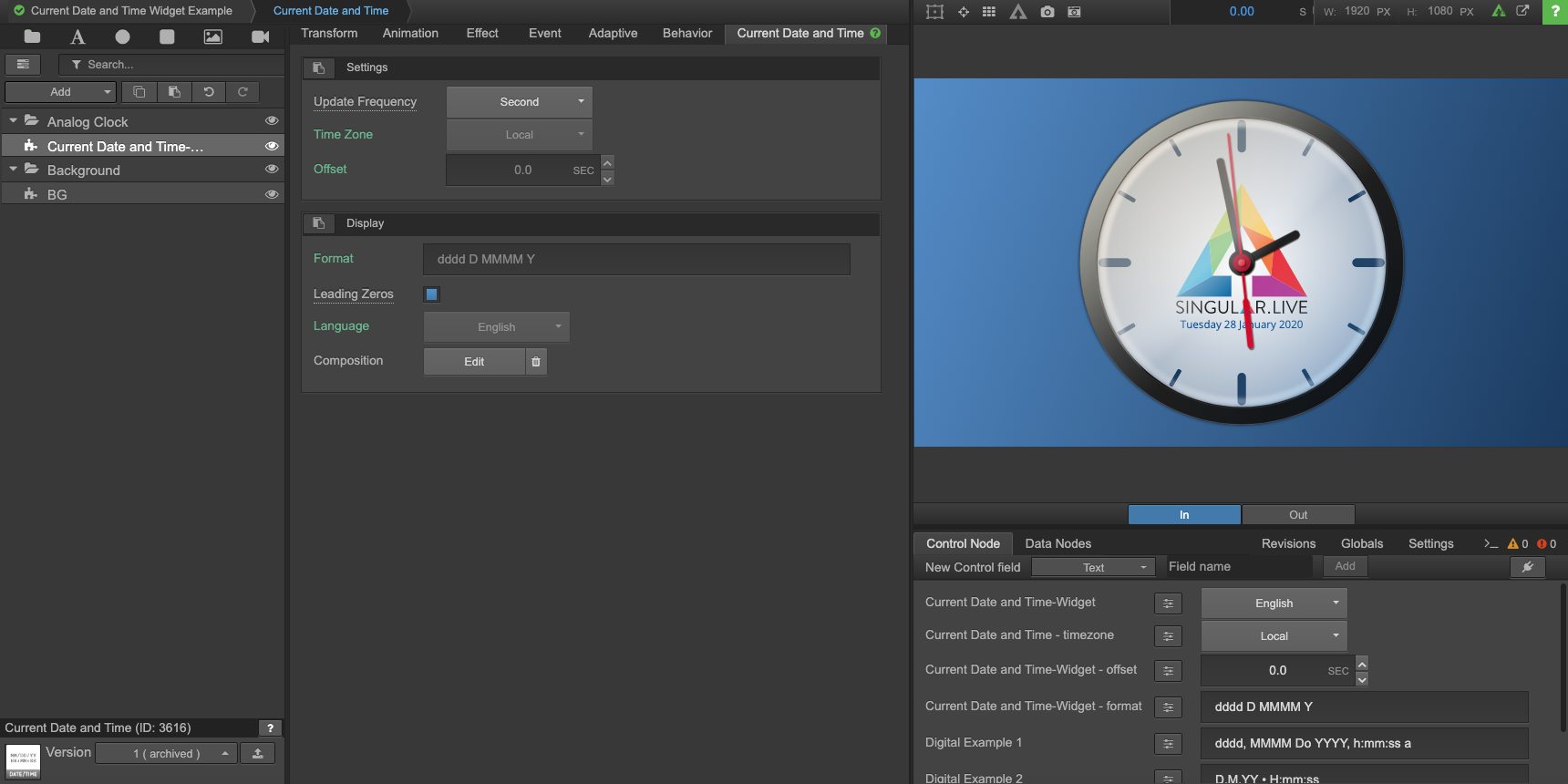Delete composition using trash icon
This screenshot has width=1568, height=784.
[536, 362]
